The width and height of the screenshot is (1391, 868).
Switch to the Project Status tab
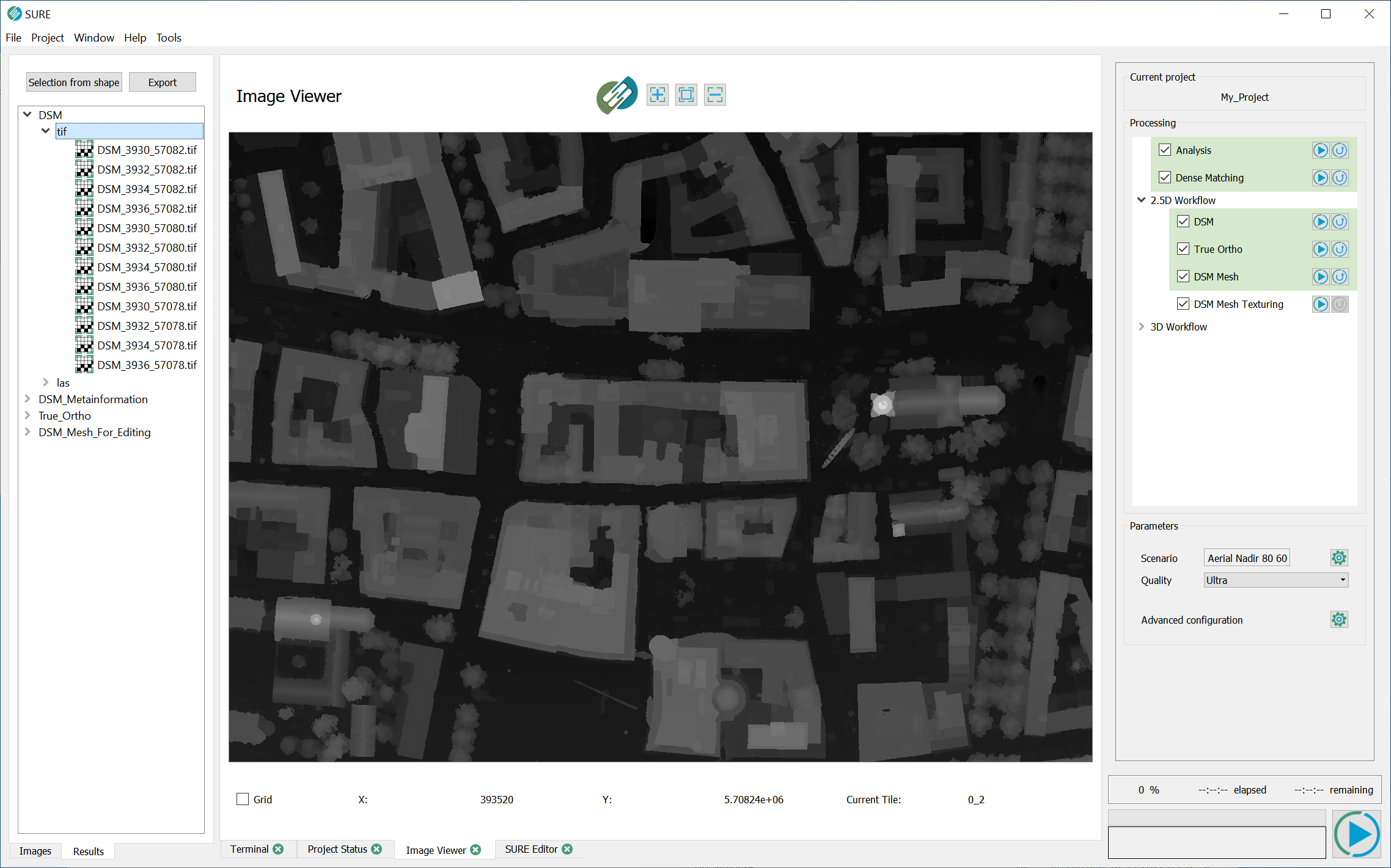point(337,849)
